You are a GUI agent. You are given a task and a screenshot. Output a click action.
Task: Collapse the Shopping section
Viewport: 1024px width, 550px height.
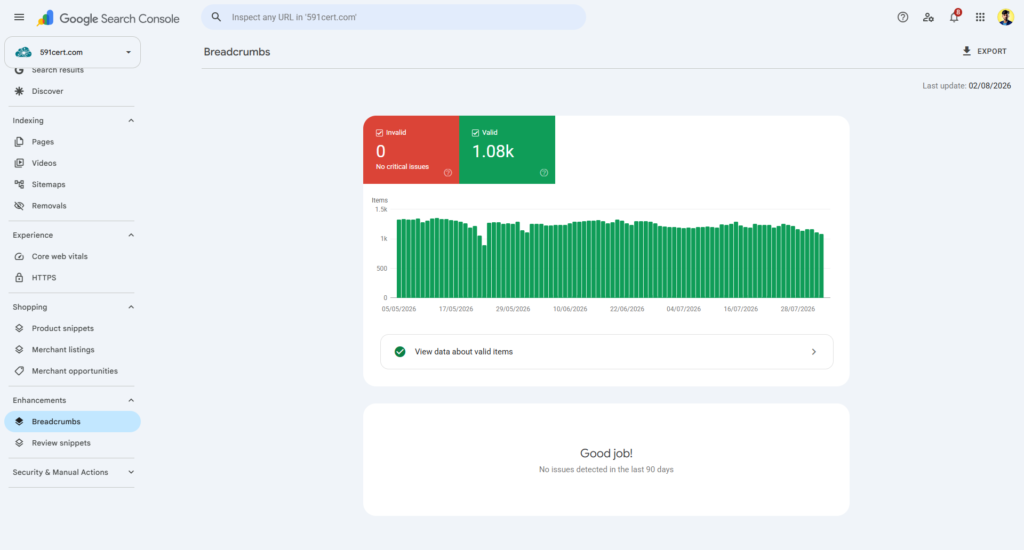tap(131, 307)
